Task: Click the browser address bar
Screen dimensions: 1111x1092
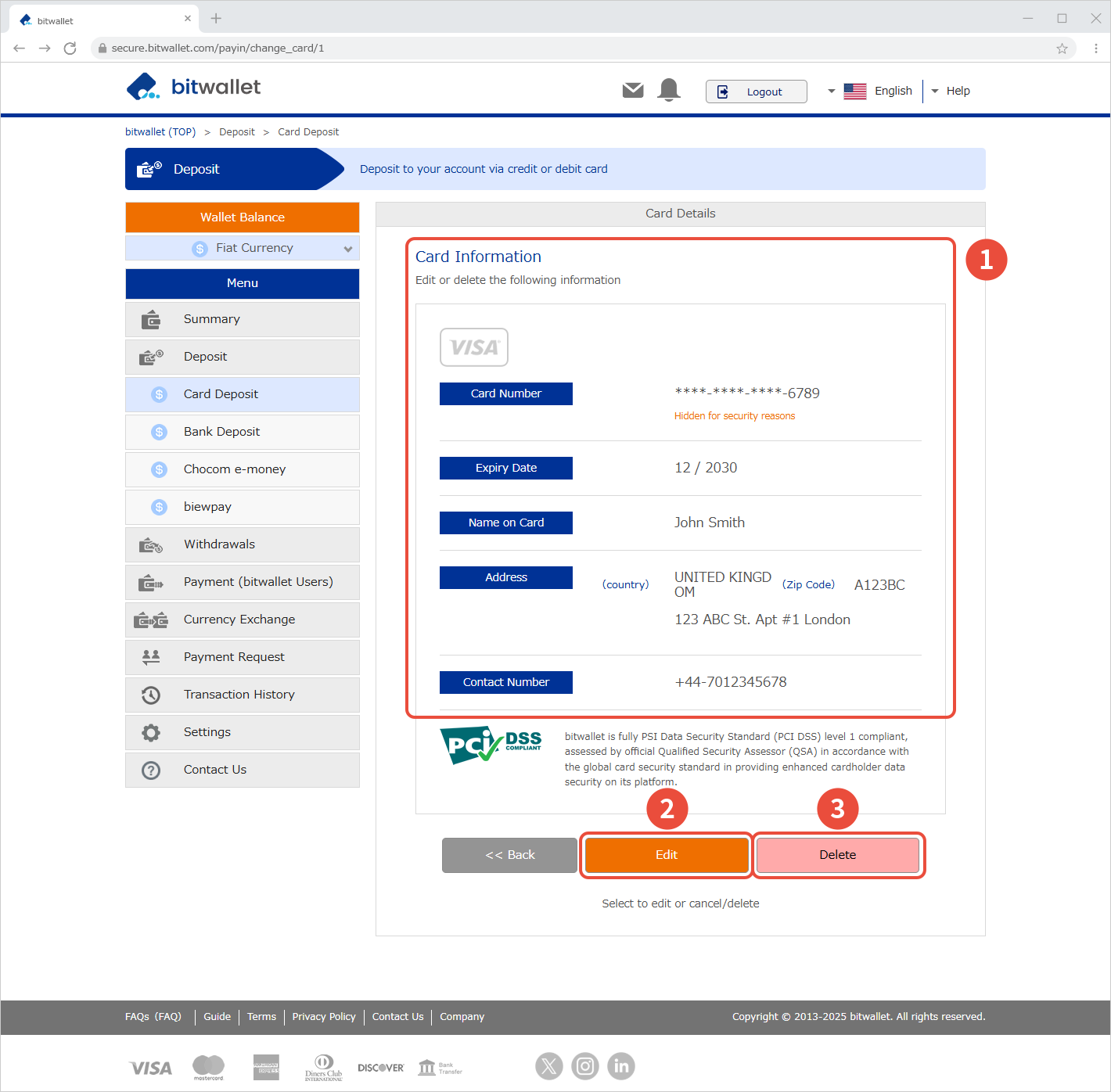Action: [548, 48]
